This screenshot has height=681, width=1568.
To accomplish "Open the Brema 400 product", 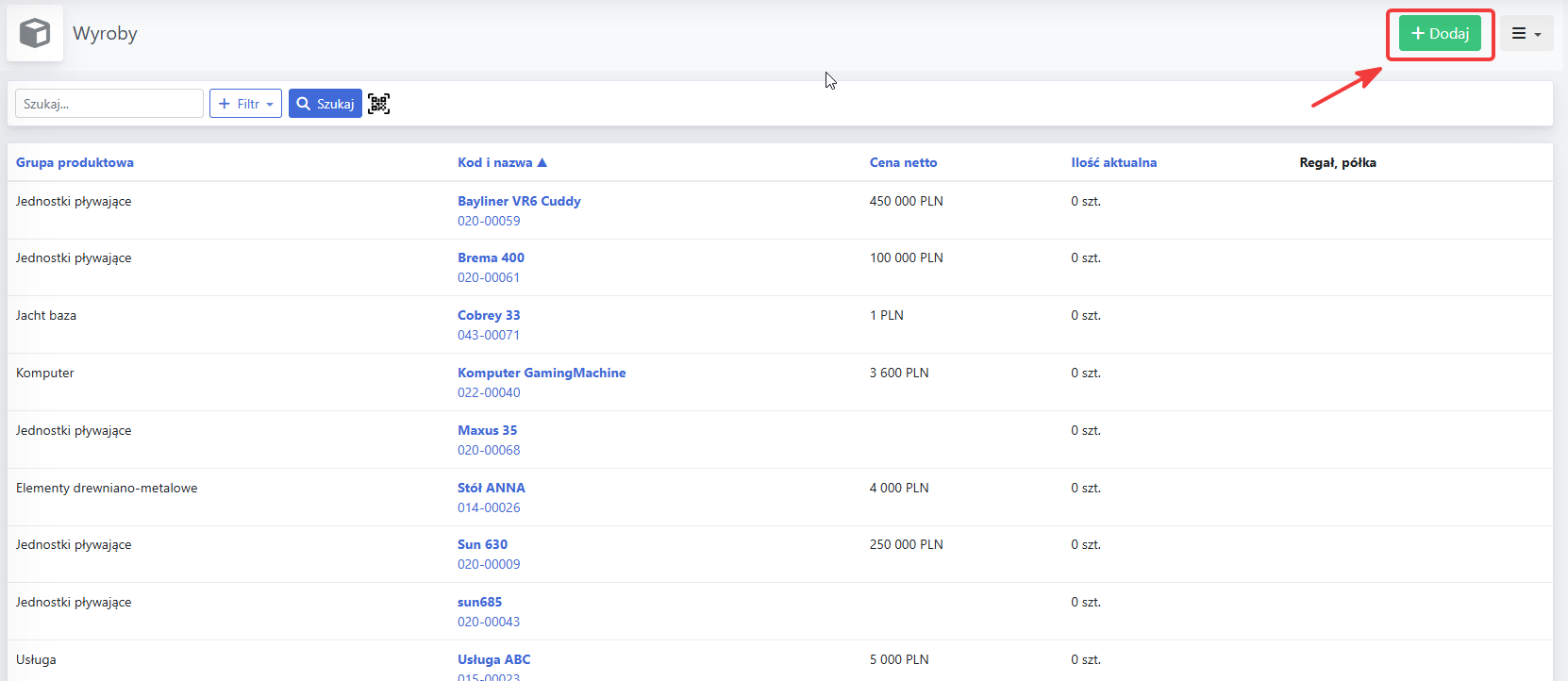I will 491,257.
